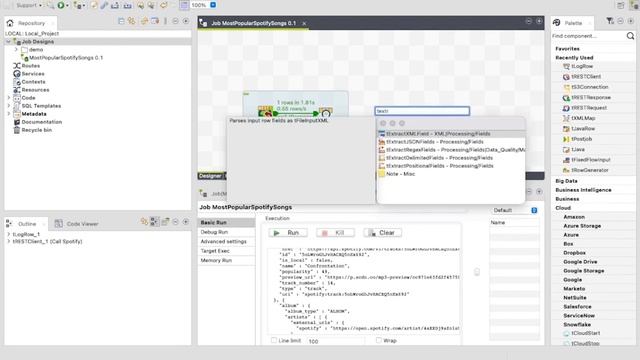This screenshot has height=360, width=640.
Task: Click the green Run job toolbar icon
Action: pyautogui.click(x=61, y=5)
